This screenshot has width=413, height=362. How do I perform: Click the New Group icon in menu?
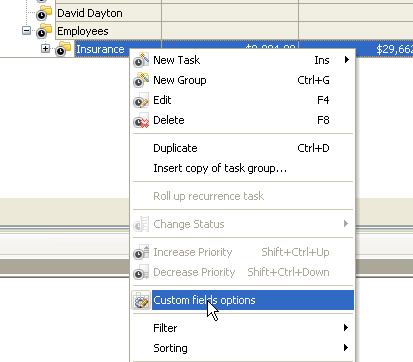[x=141, y=80]
